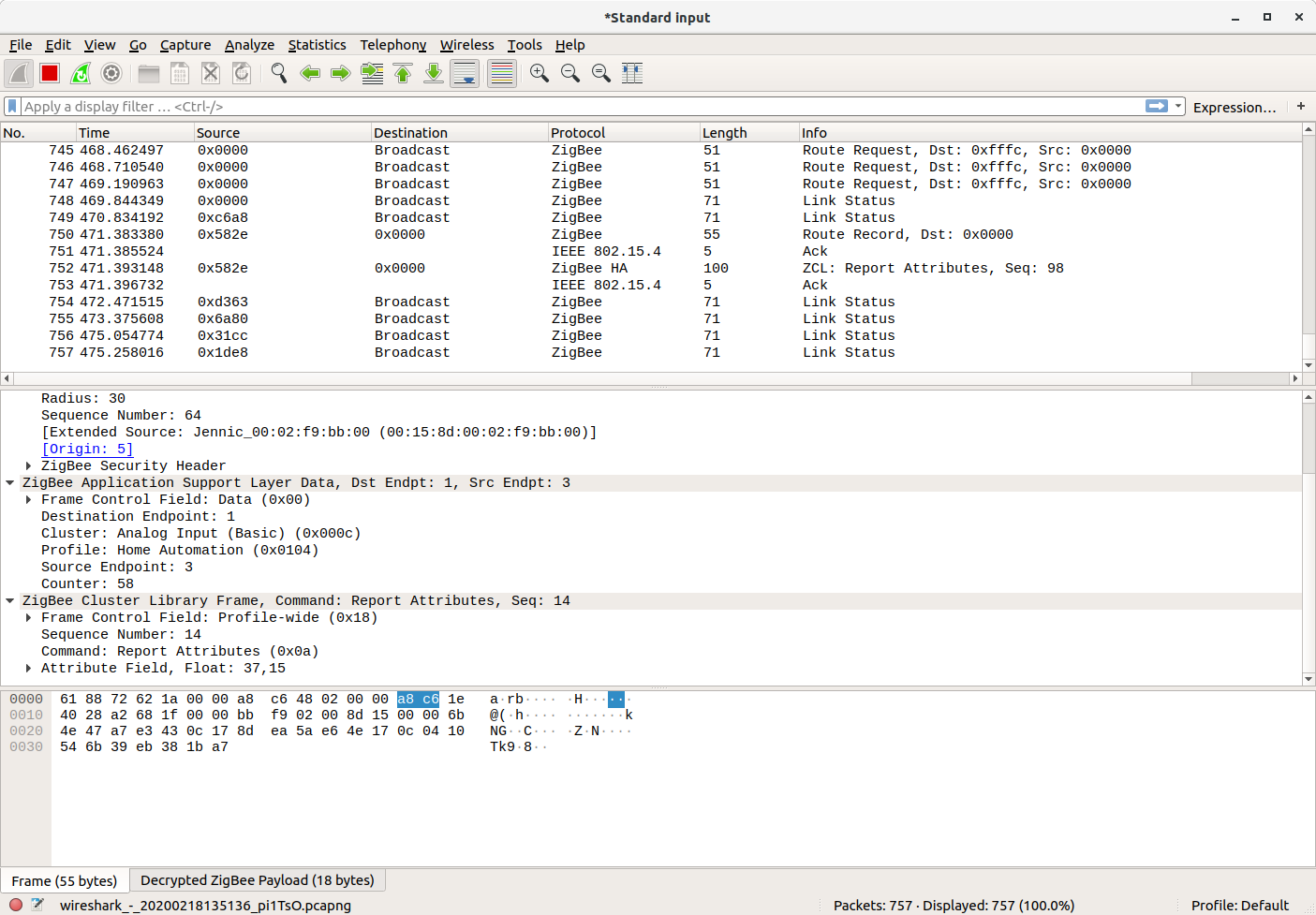Open display filter history dropdown

[1178, 107]
